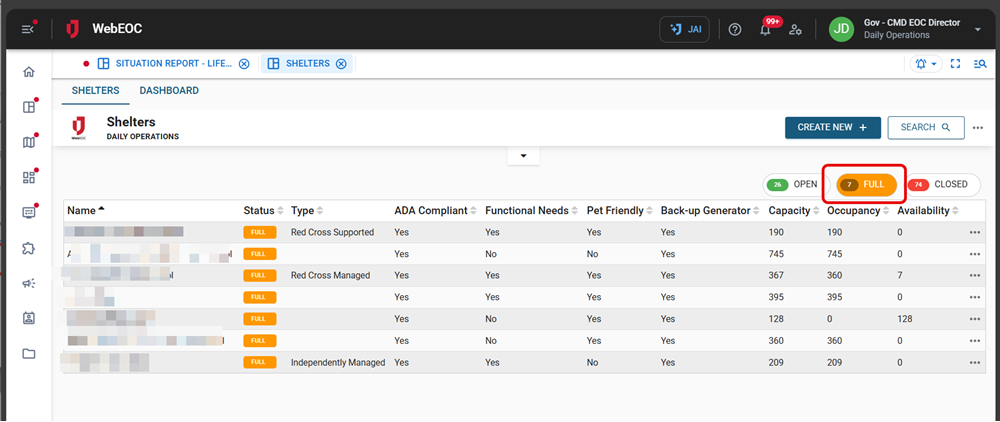Open the JAI assistant button
The width and height of the screenshot is (1000, 422).
(684, 29)
